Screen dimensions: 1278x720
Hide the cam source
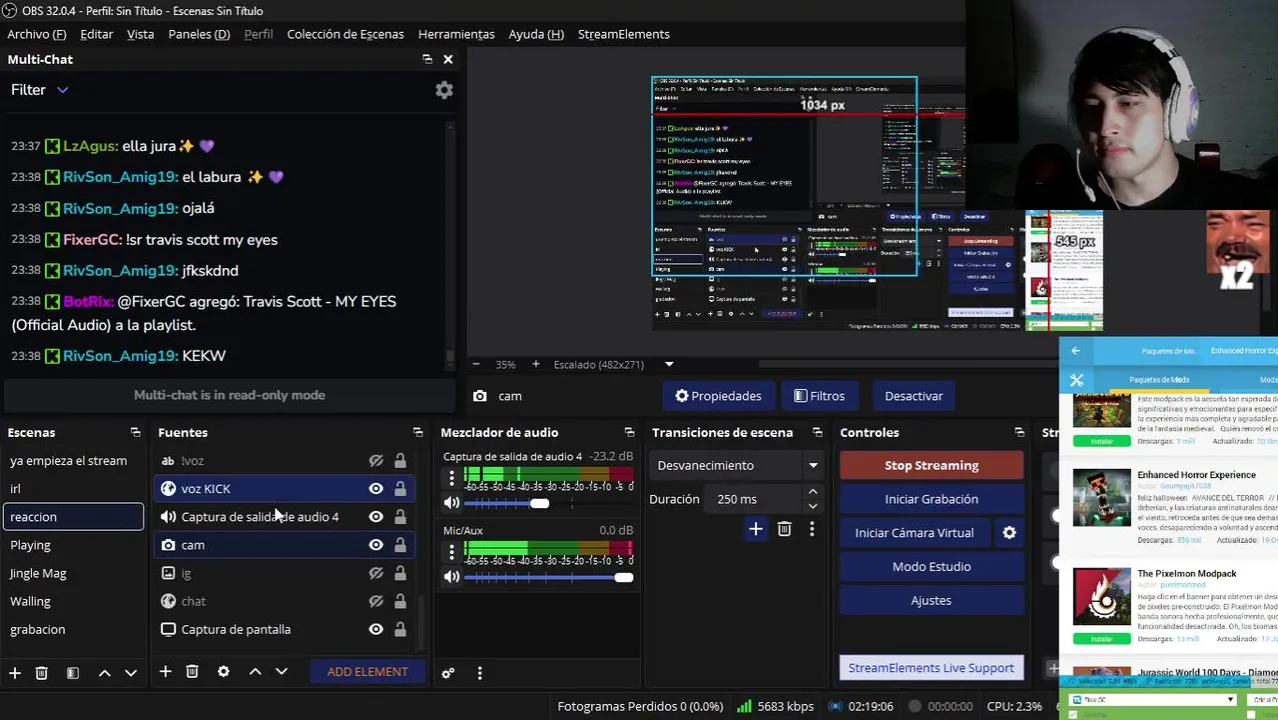click(376, 545)
